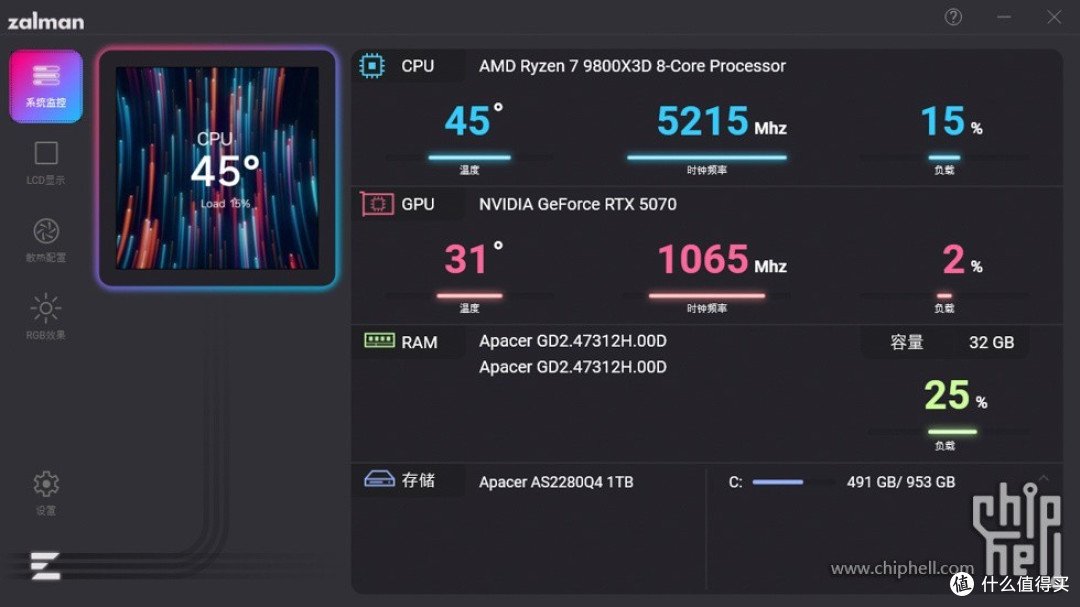
Task: Click the first Apacer GD2.47312H.00D entry
Action: pos(573,341)
